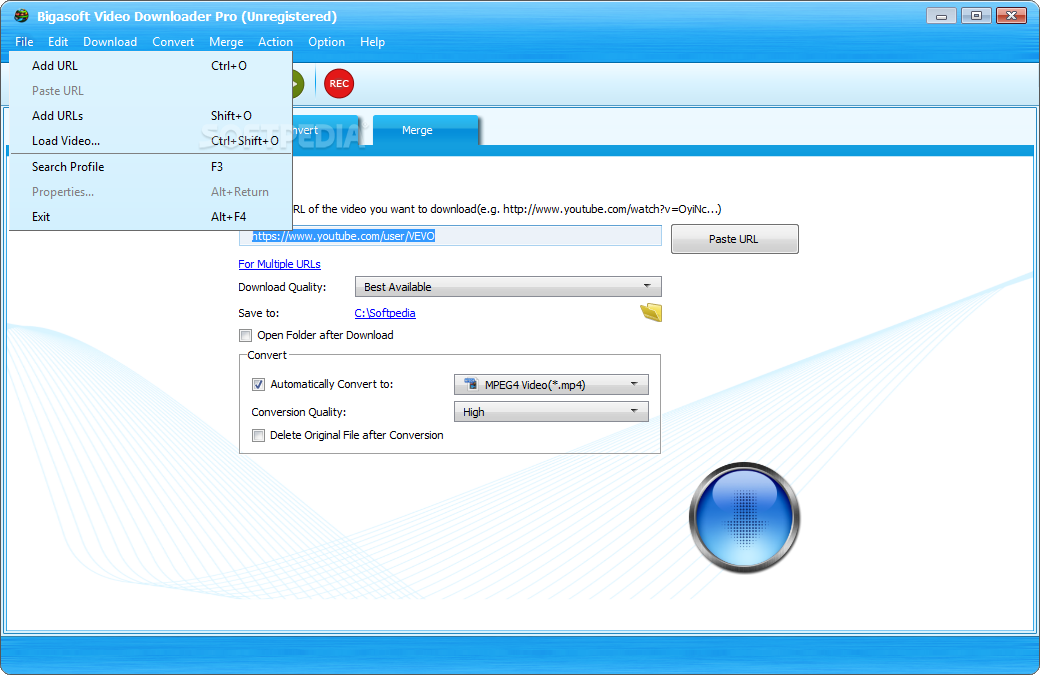Open the Help menu

coord(372,42)
